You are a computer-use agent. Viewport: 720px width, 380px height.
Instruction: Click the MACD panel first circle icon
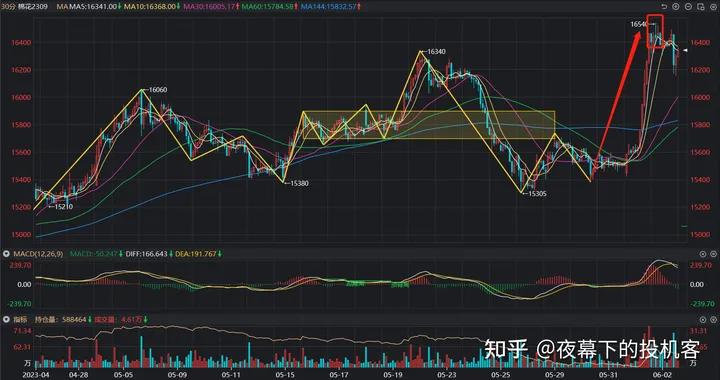pos(703,254)
